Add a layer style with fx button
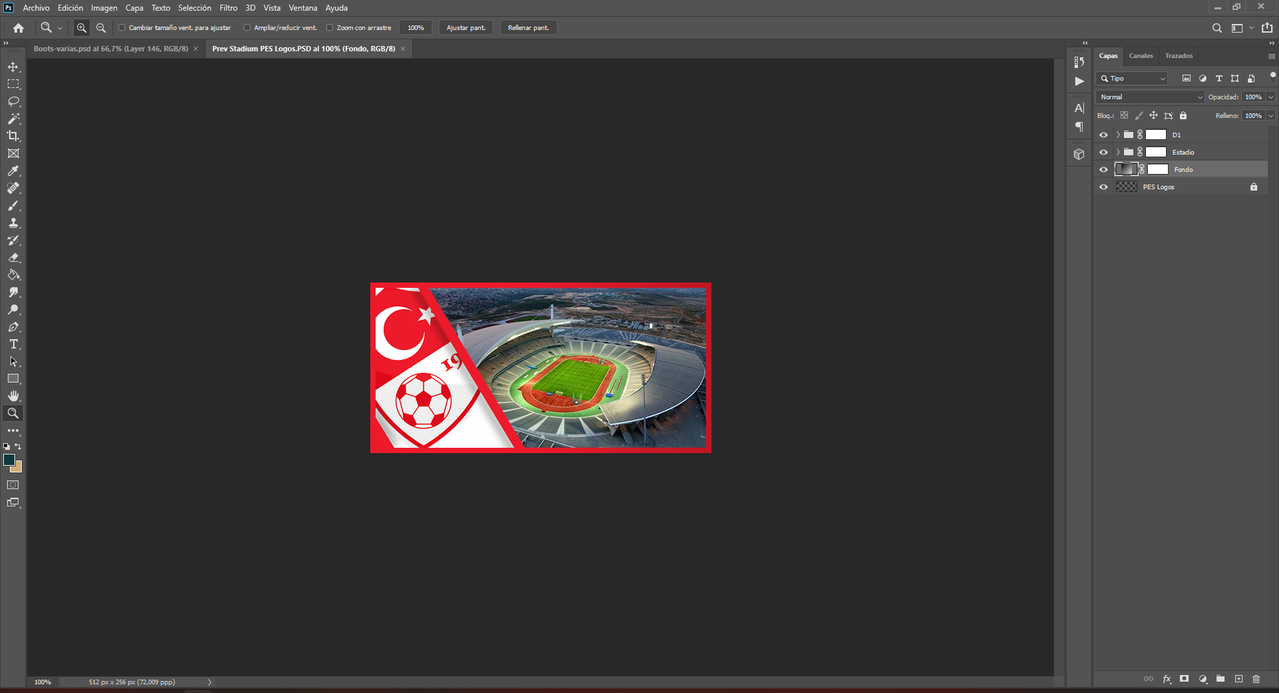The width and height of the screenshot is (1279, 693). click(x=1167, y=679)
